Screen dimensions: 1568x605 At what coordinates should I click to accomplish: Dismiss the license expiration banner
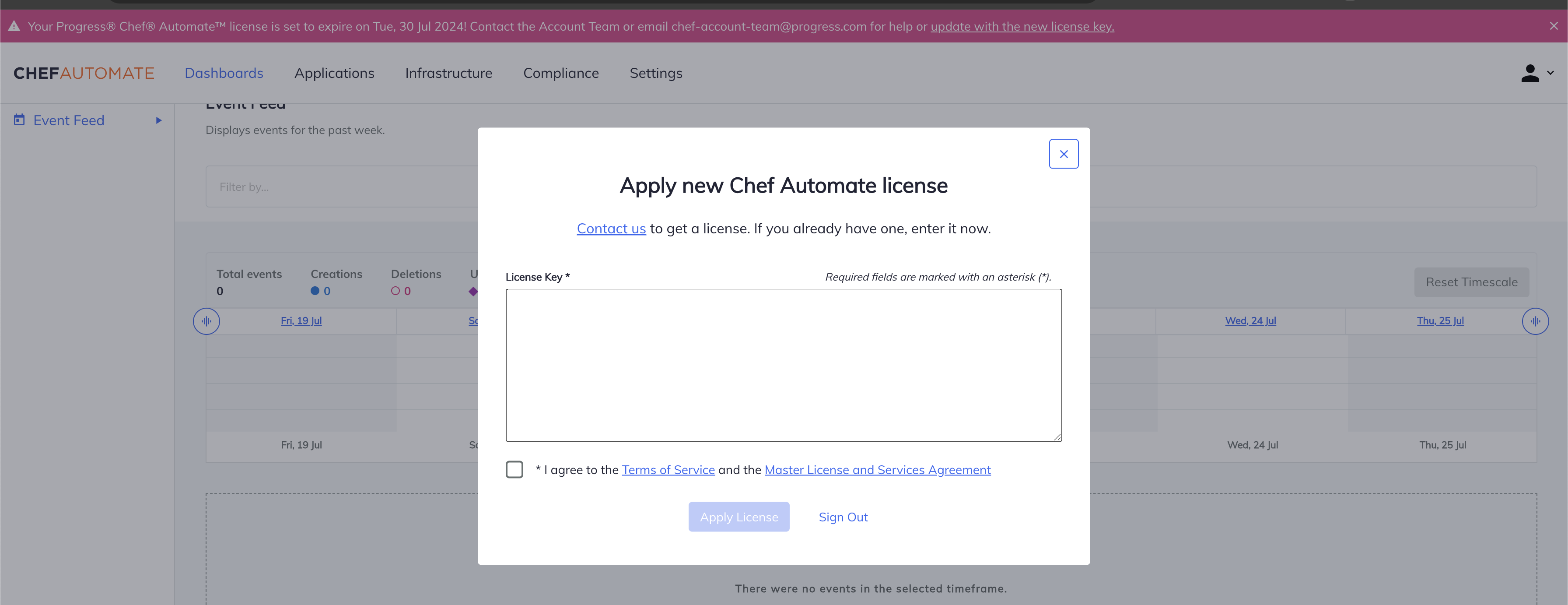pyautogui.click(x=1554, y=26)
